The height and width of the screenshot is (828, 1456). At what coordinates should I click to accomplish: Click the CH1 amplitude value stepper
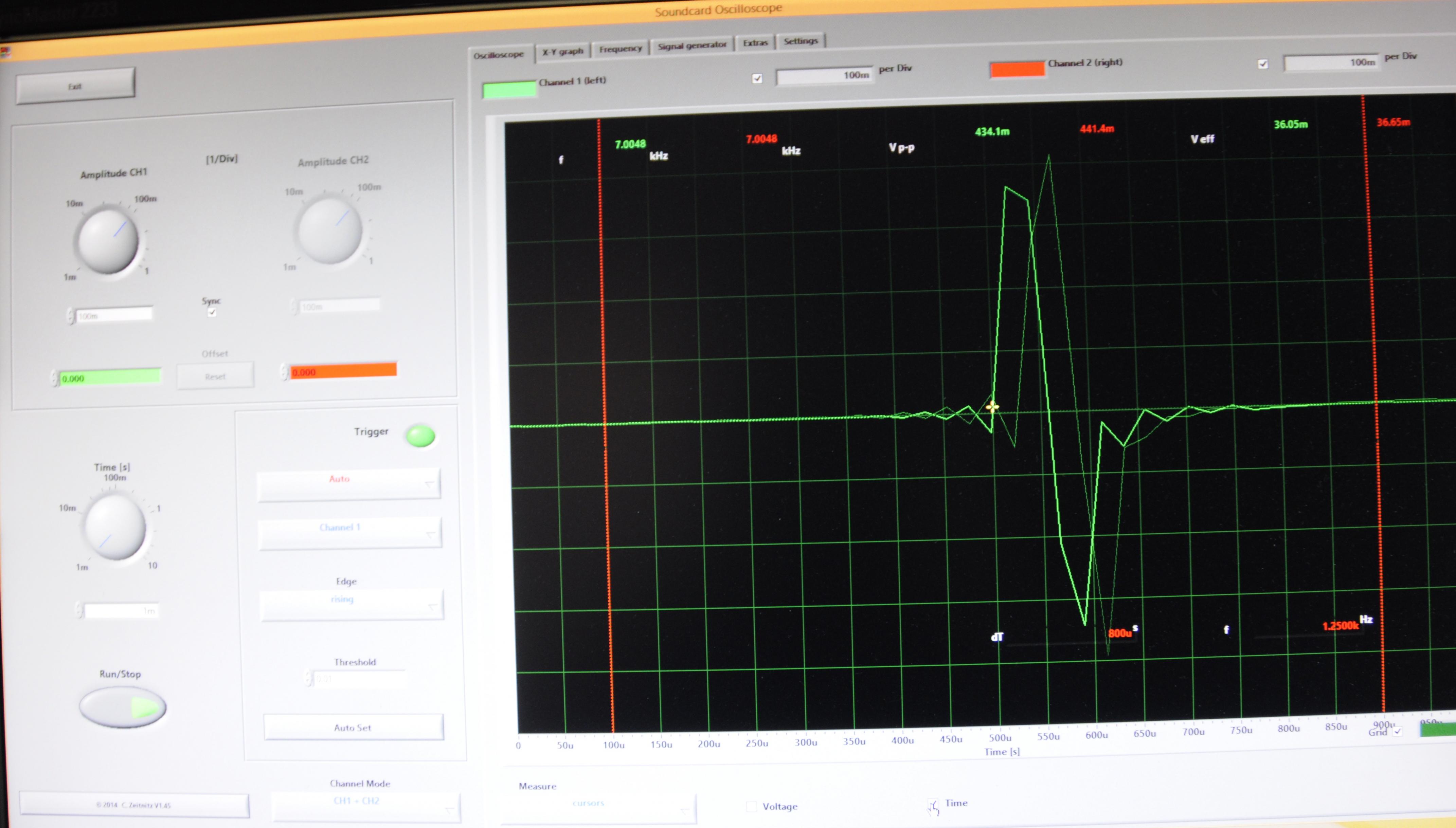70,316
